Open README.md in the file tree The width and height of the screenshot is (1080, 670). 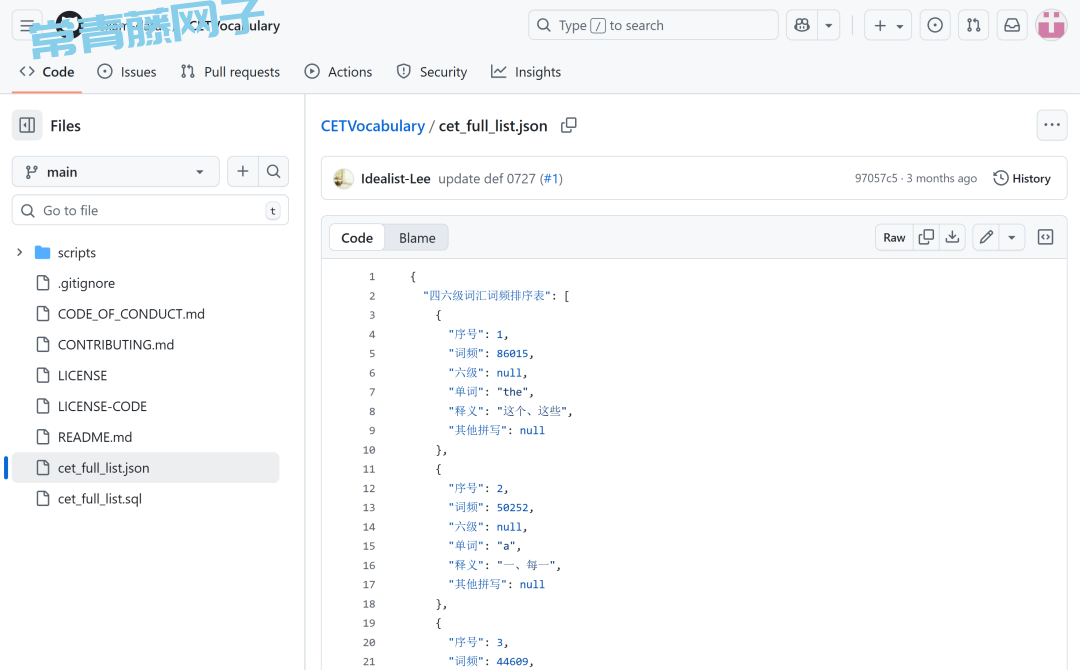coord(94,437)
